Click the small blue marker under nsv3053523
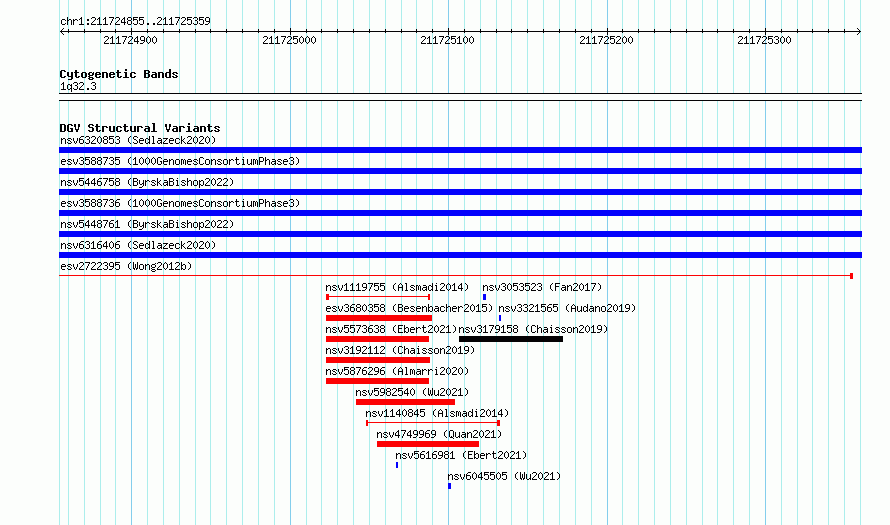Viewport: 890px width, 525px height. point(484,297)
